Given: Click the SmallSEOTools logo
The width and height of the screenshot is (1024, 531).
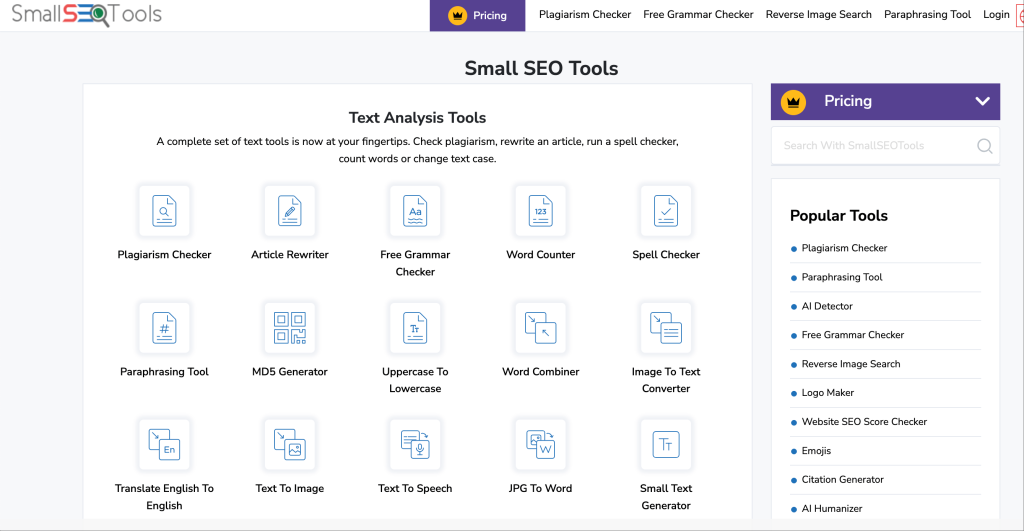Looking at the screenshot, I should pyautogui.click(x=86, y=14).
